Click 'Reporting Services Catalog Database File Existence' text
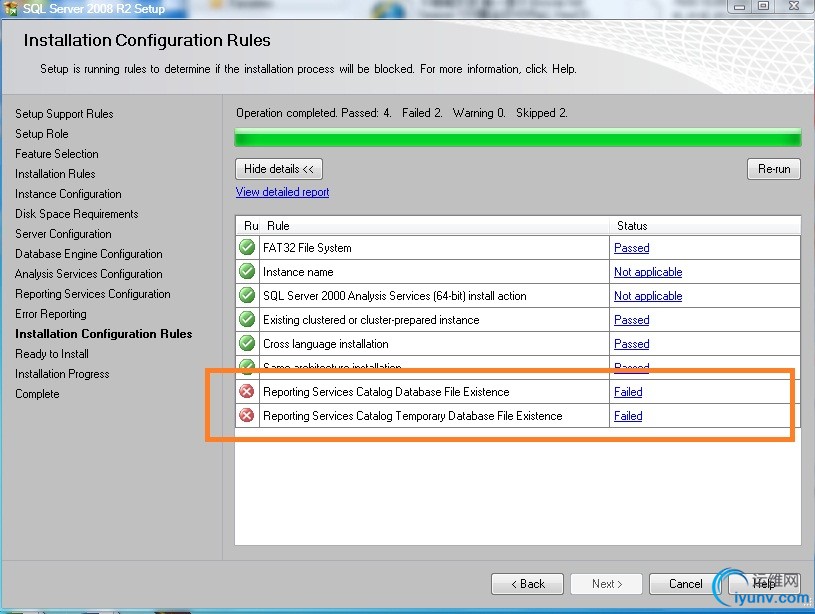This screenshot has width=815, height=614. click(x=386, y=391)
